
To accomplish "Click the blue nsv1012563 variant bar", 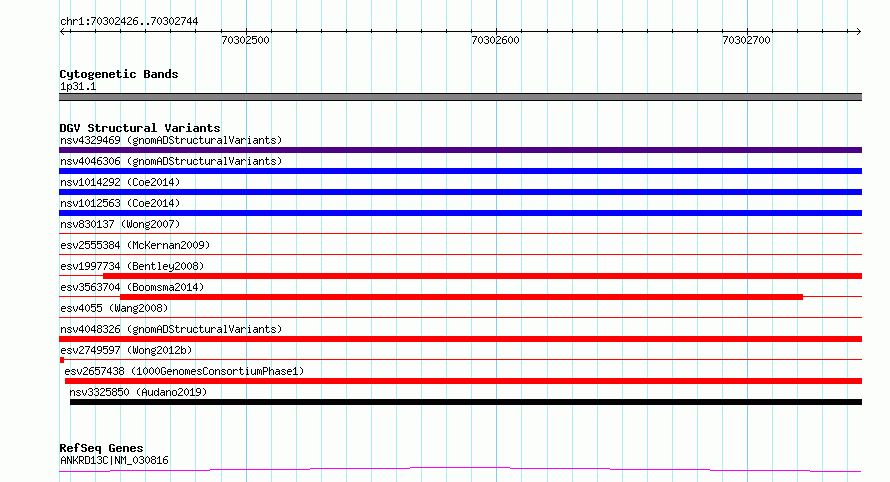I will coord(460,213).
